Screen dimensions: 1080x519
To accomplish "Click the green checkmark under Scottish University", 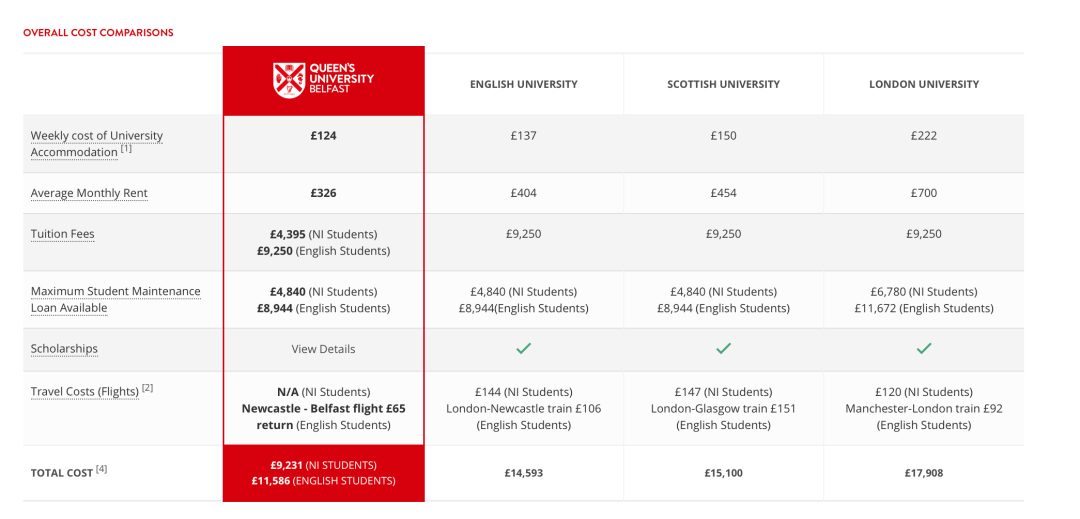I will 723,349.
